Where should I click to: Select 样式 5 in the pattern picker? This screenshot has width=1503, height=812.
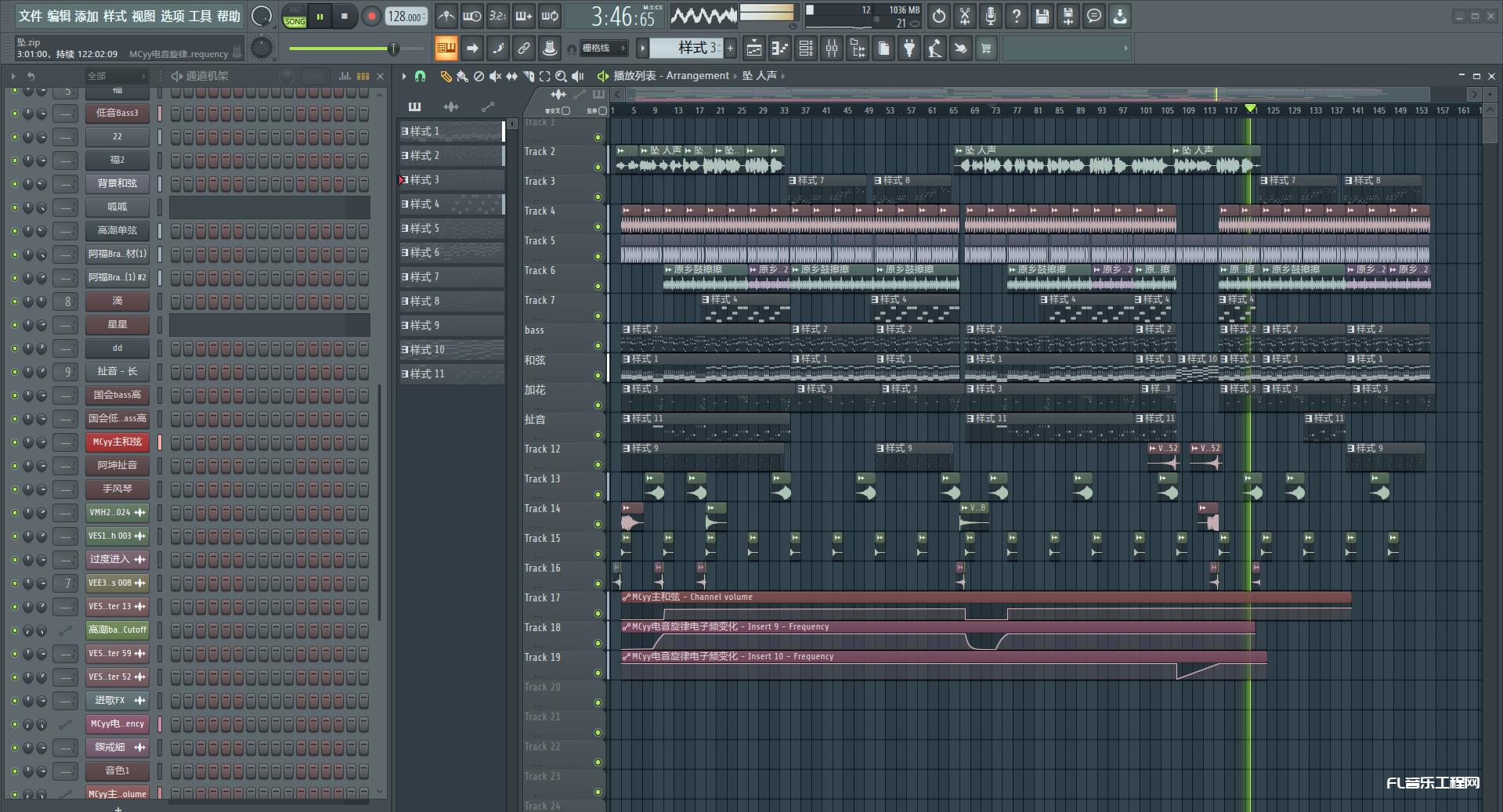tap(452, 229)
